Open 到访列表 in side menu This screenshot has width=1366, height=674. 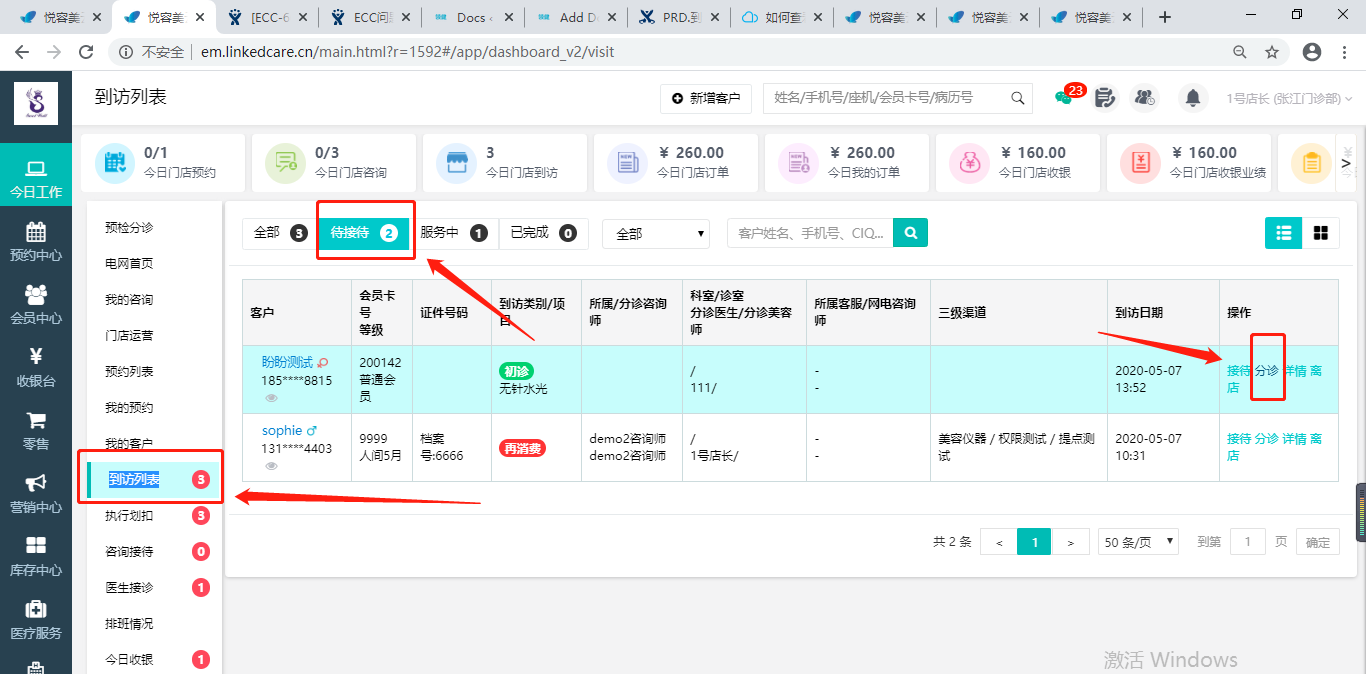pos(153,480)
